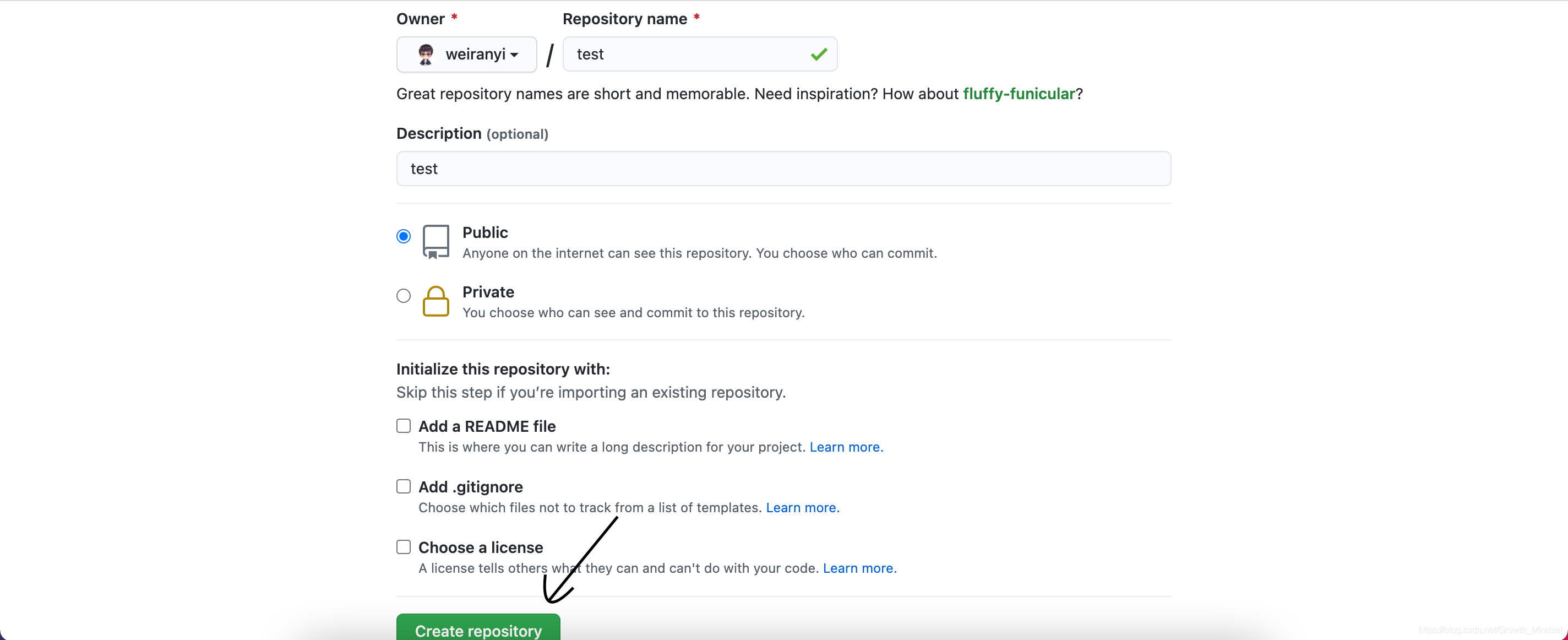Click the Choose a license label

[481, 547]
